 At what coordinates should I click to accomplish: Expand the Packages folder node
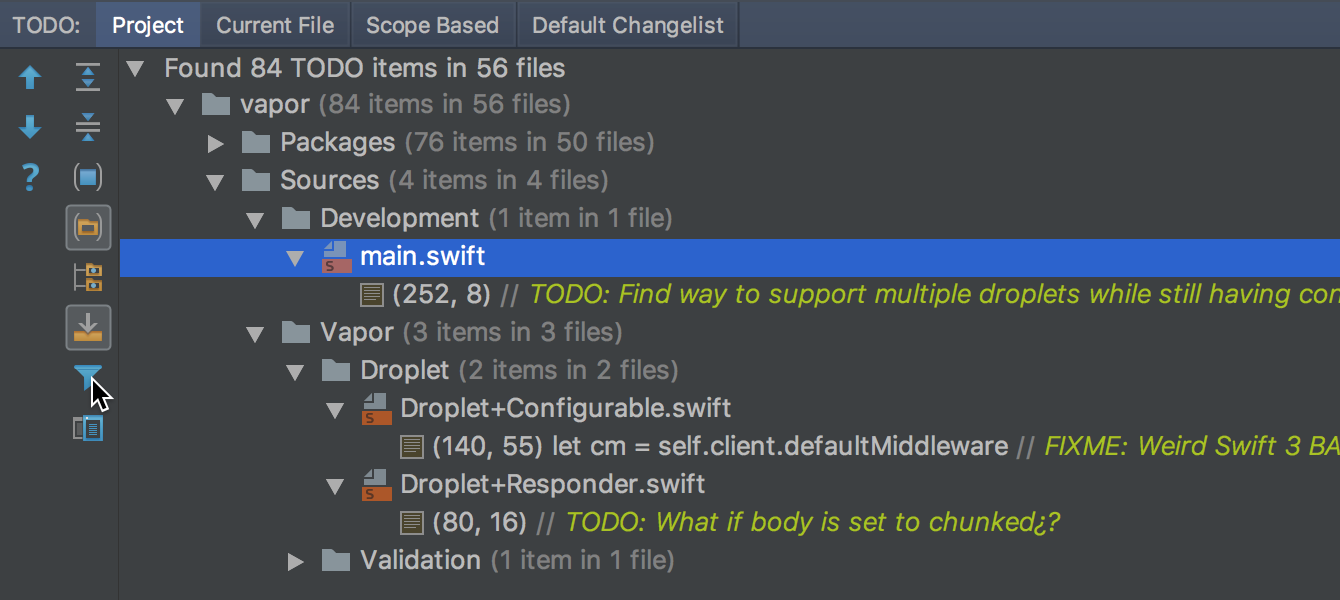point(216,142)
